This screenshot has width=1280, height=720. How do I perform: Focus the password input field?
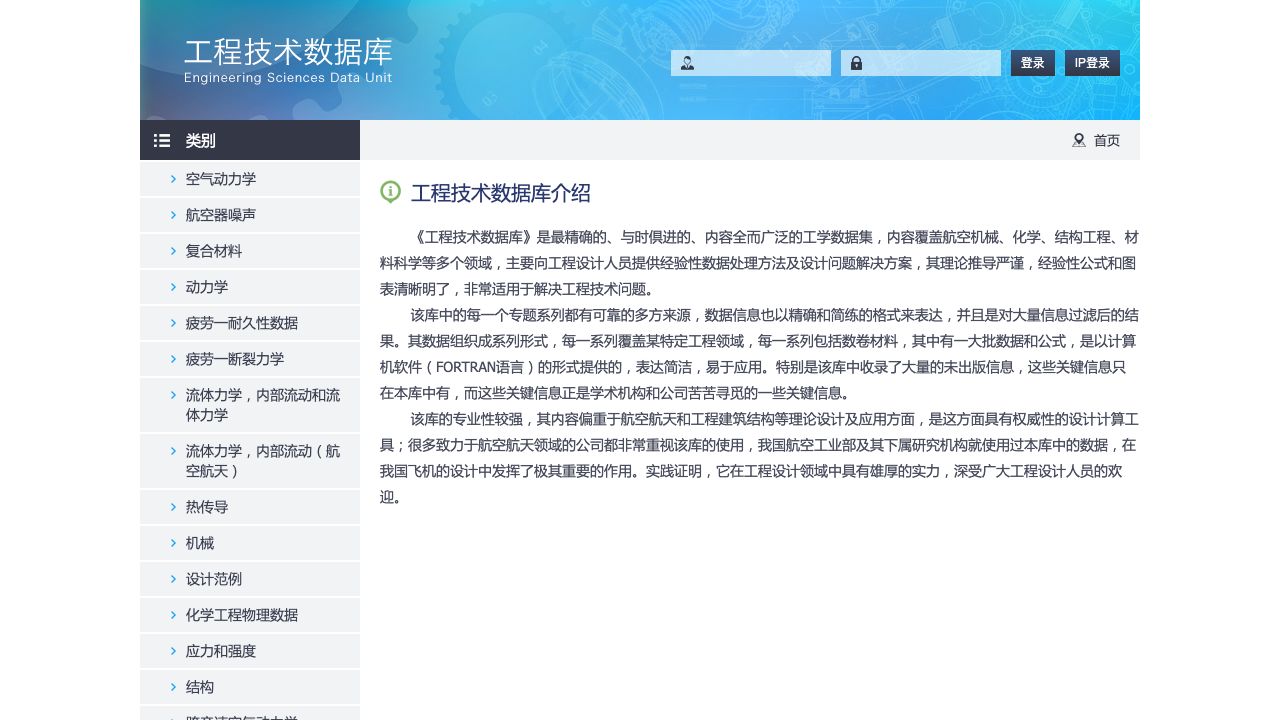point(932,63)
